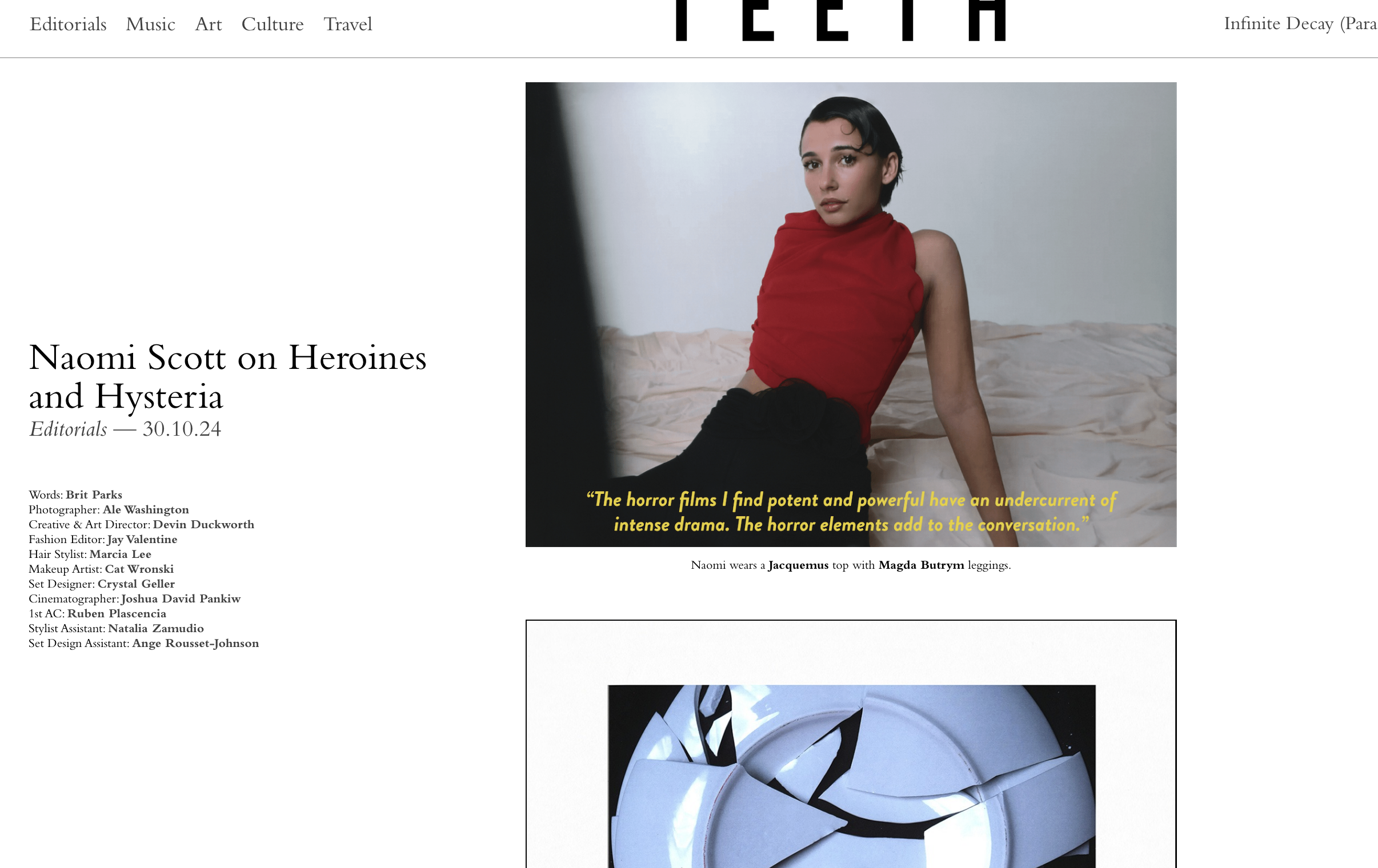Open the Magda Butrym brand link

(x=922, y=565)
